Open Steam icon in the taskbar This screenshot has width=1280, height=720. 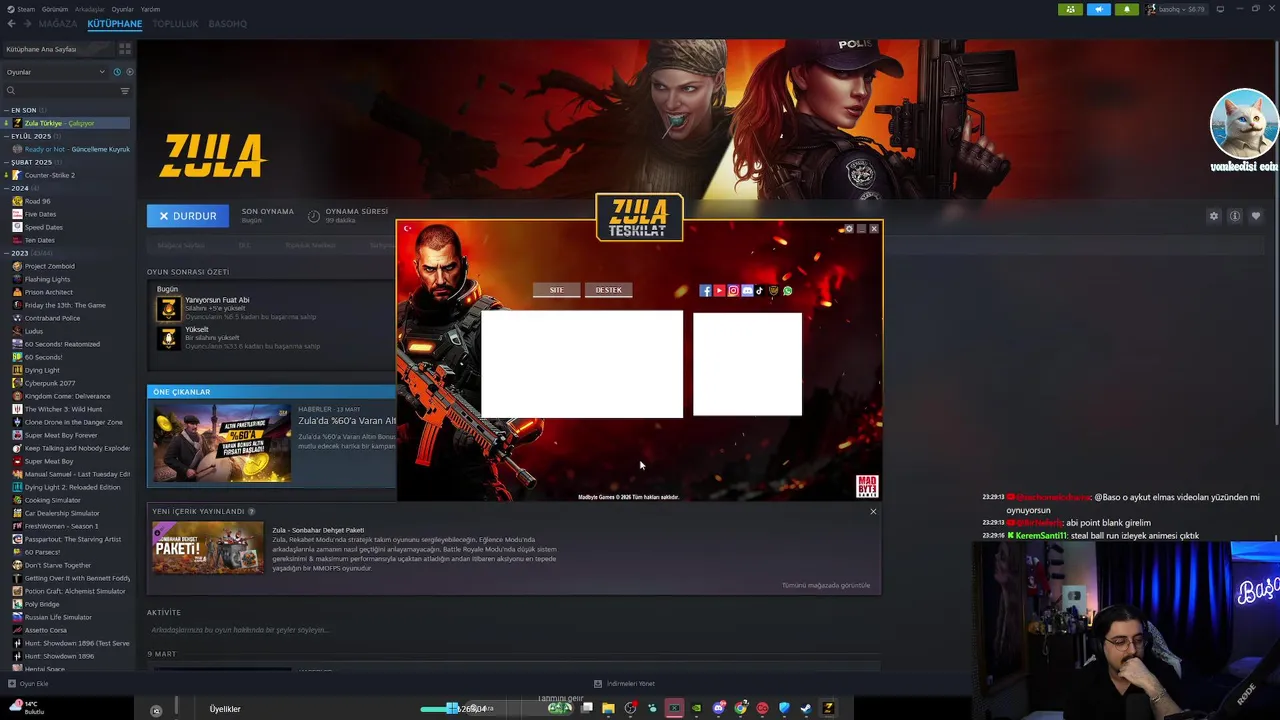[x=806, y=708]
